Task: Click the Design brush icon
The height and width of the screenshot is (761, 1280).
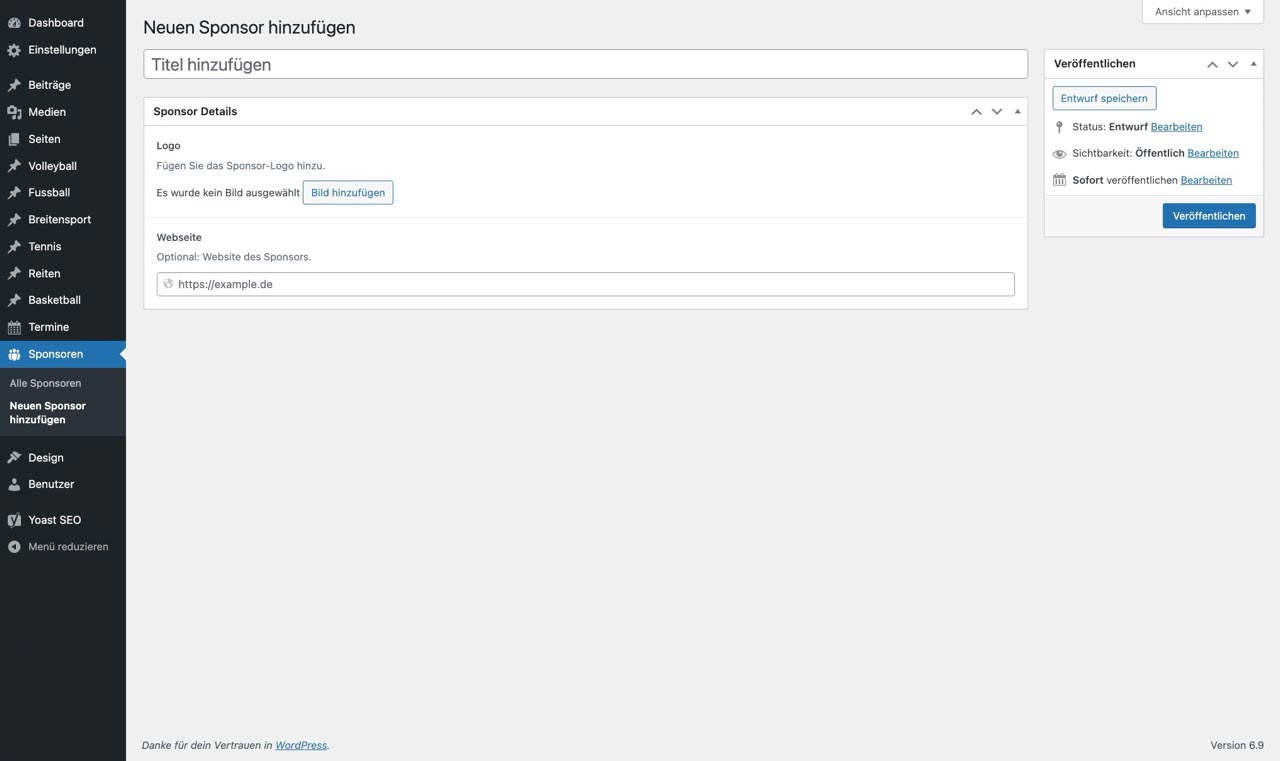Action: tap(14, 458)
